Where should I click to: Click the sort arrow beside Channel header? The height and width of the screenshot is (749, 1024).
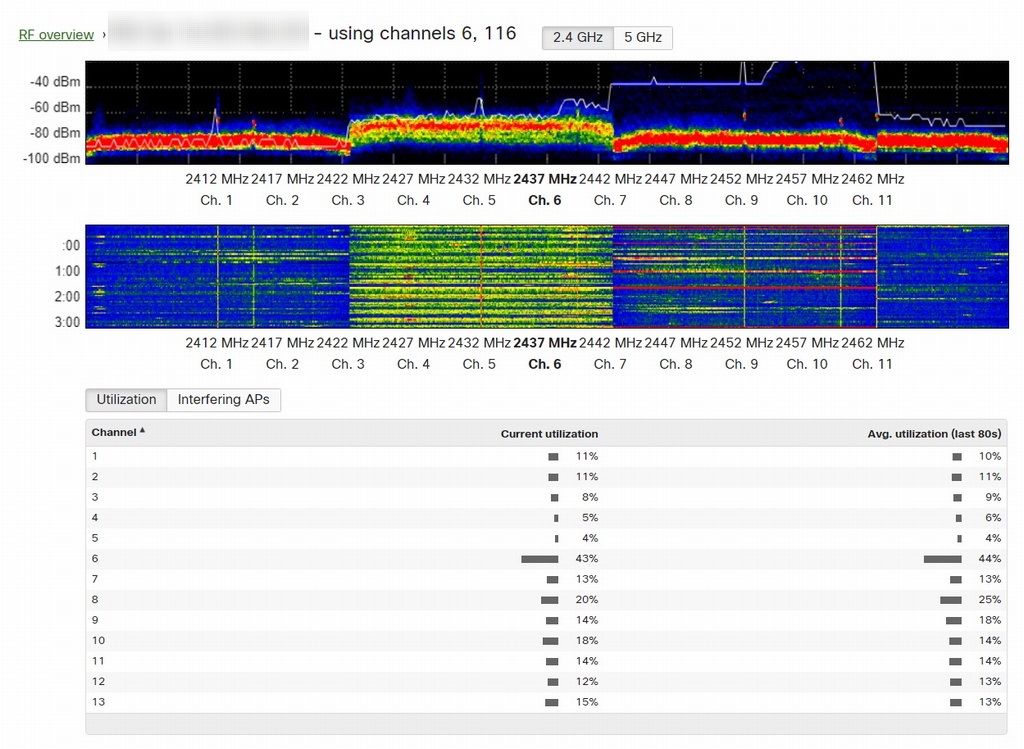pyautogui.click(x=142, y=430)
